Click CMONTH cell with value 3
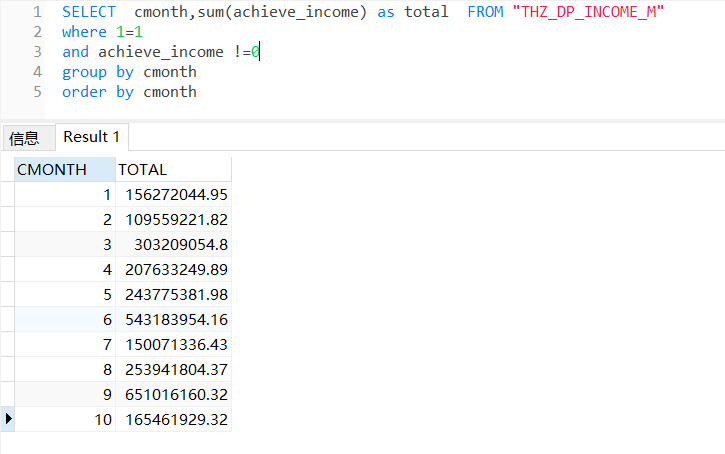This screenshot has height=454, width=725. click(65, 245)
